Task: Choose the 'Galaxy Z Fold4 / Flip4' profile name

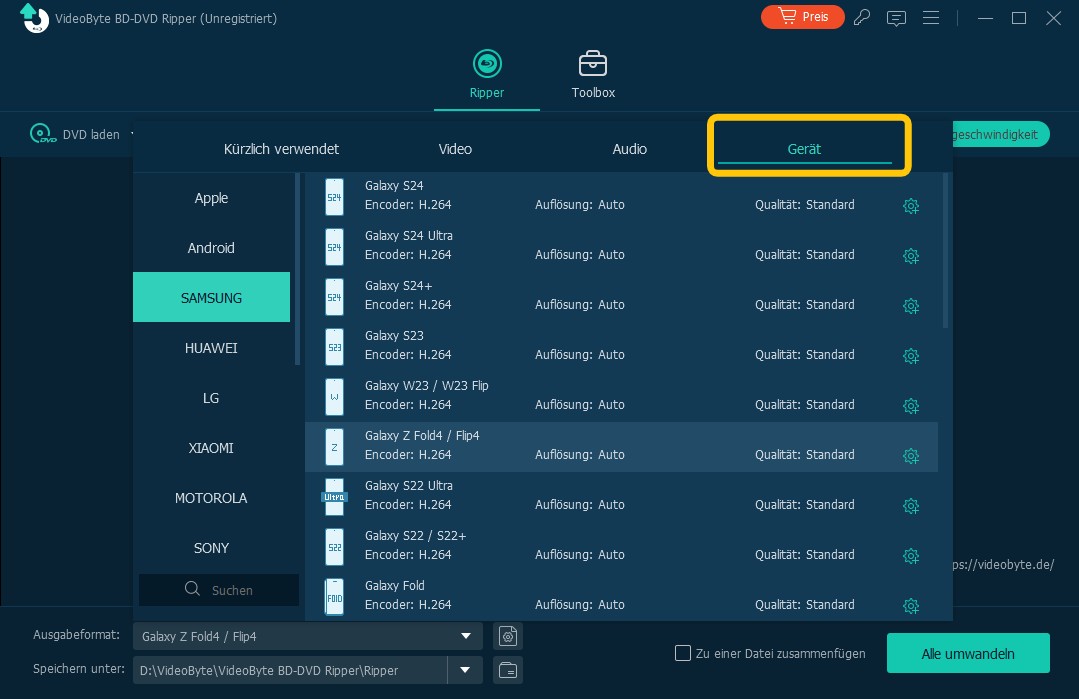Action: (x=422, y=435)
